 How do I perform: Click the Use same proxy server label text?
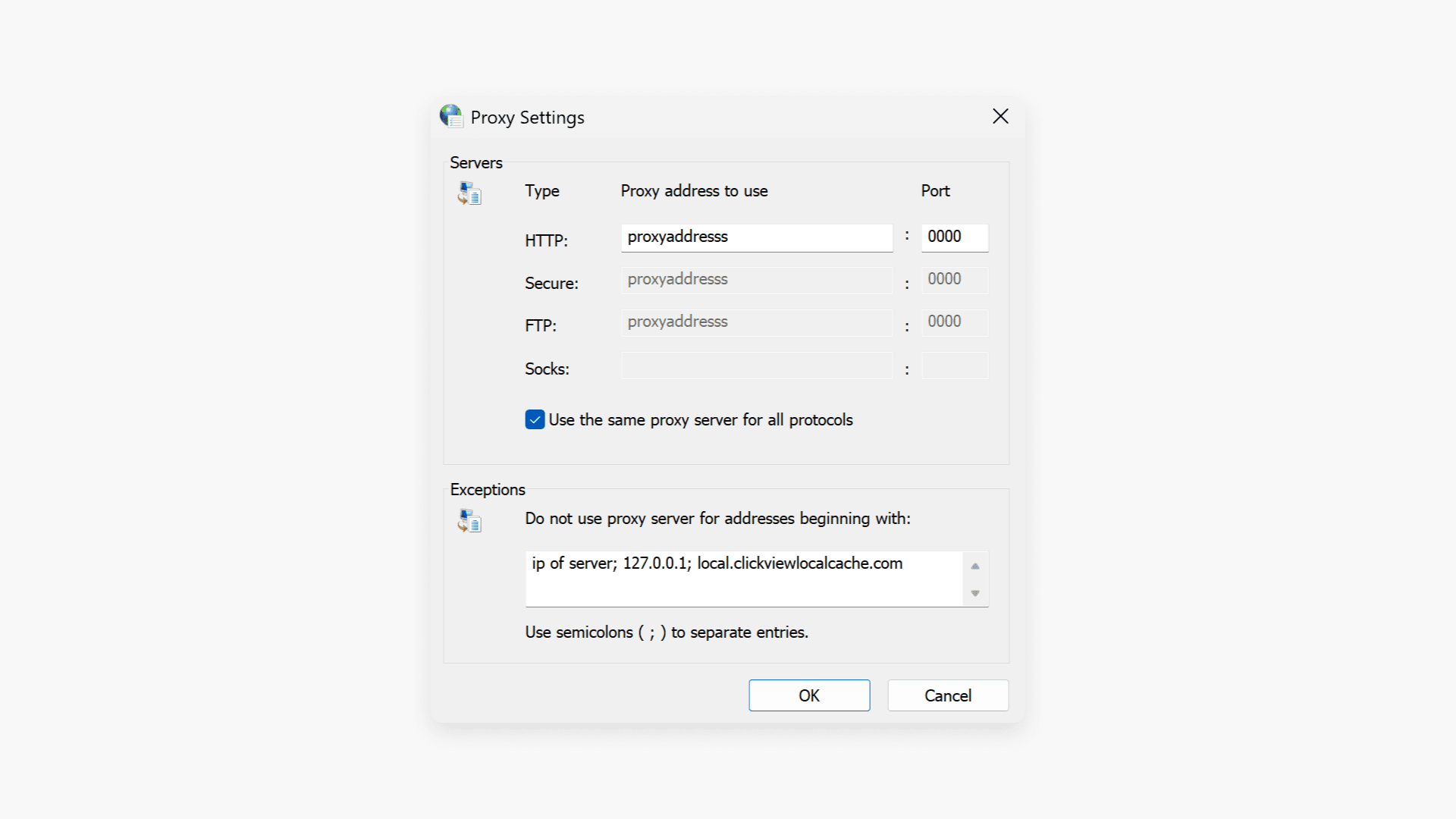(x=700, y=420)
